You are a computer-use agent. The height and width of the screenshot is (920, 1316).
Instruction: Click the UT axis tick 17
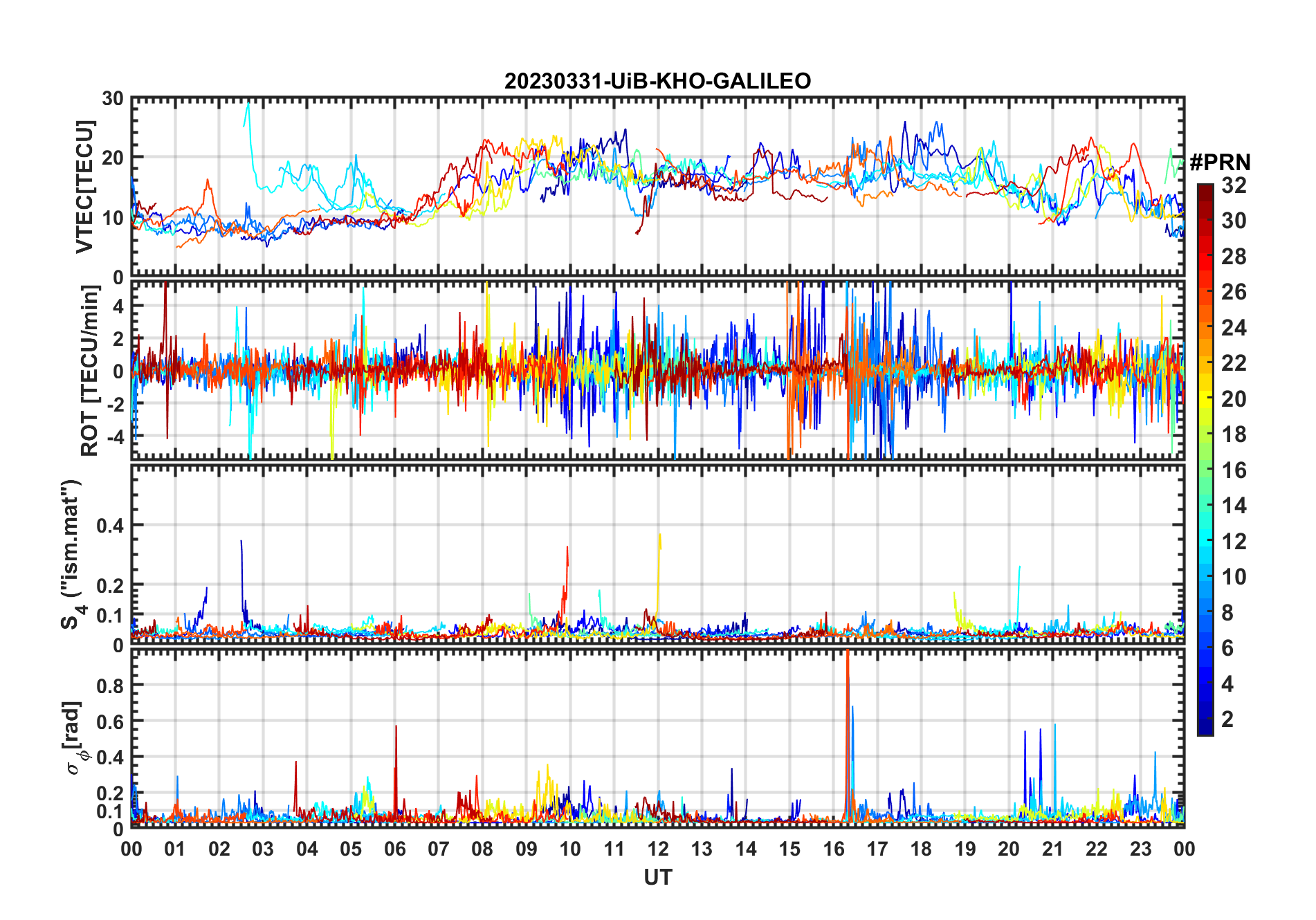[877, 849]
